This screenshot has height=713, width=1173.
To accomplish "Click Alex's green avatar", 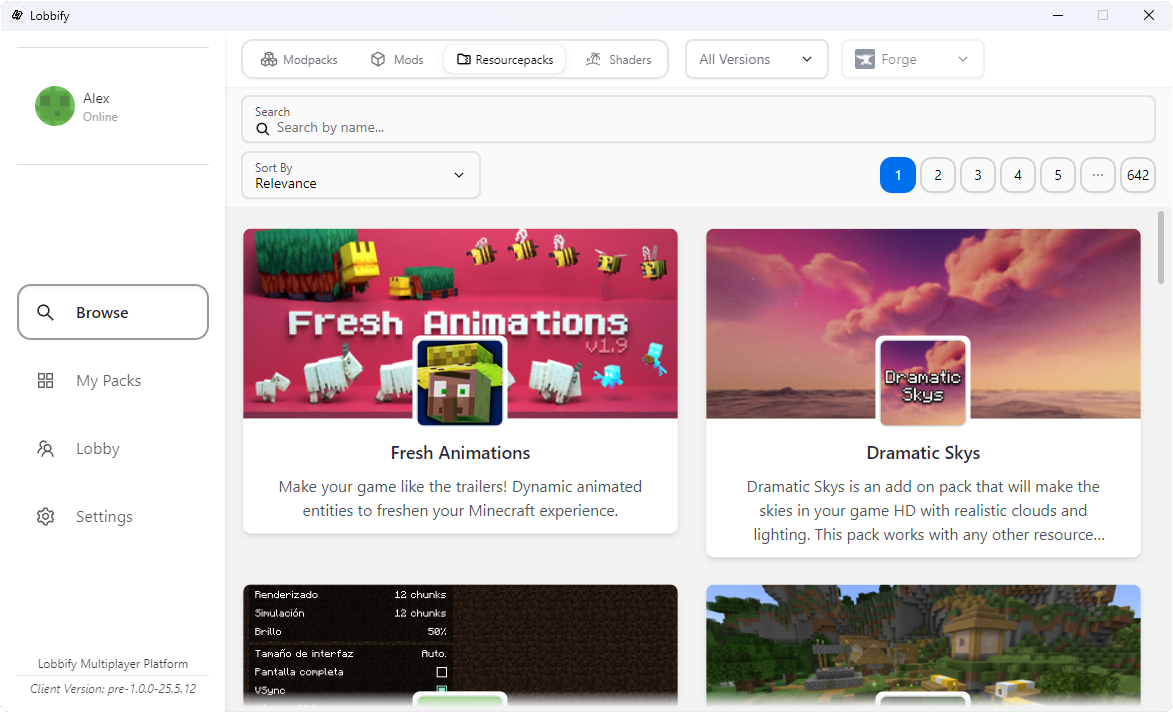I will (x=55, y=106).
